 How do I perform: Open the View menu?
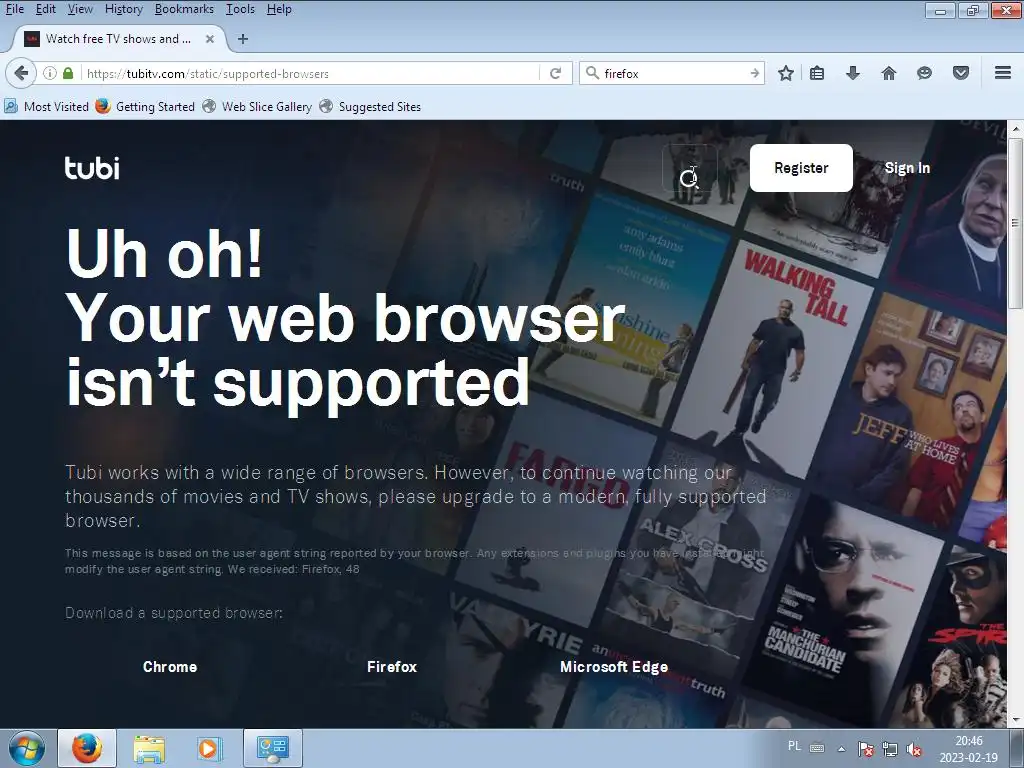pos(80,9)
